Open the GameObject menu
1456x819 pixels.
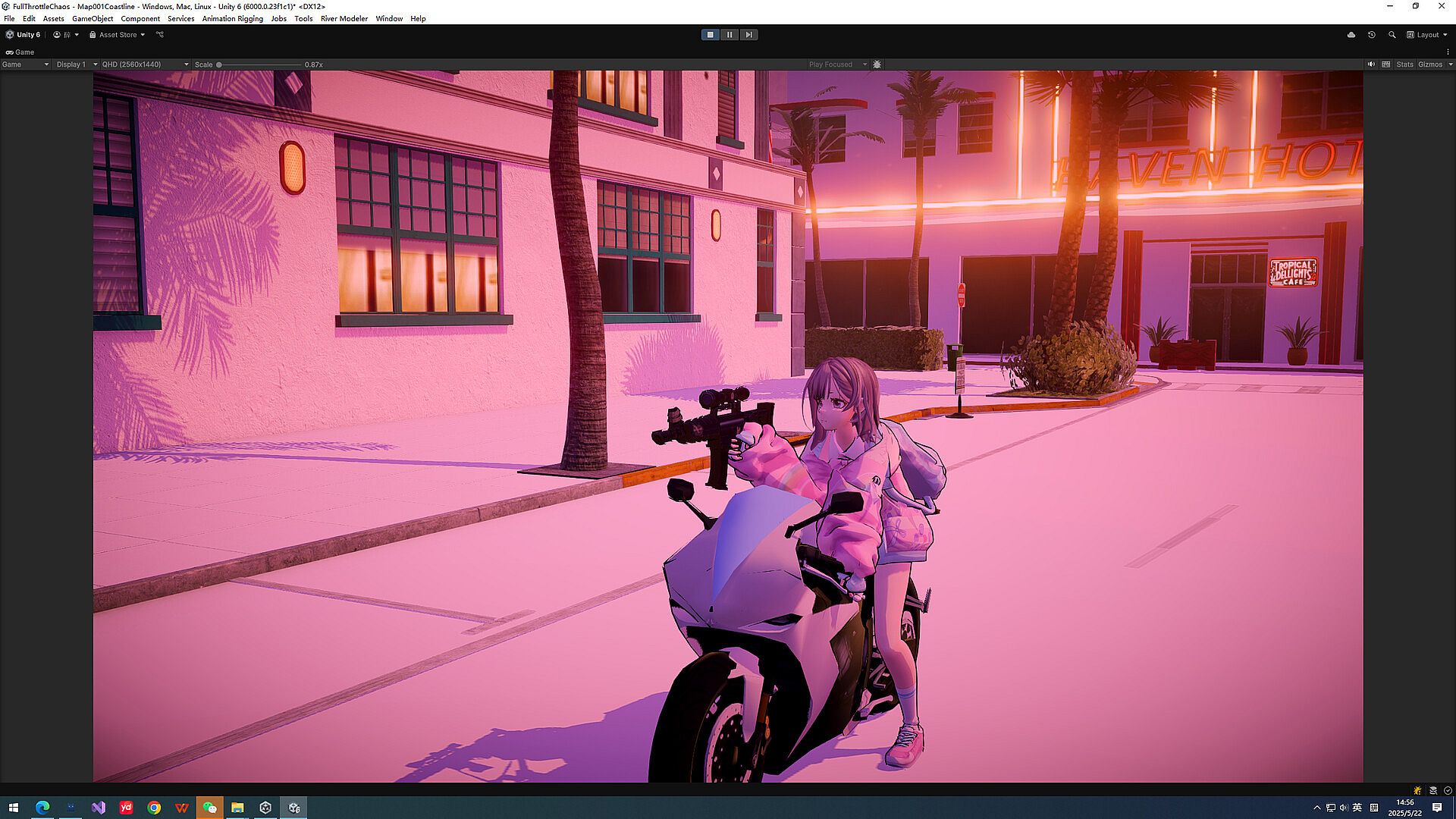point(93,18)
